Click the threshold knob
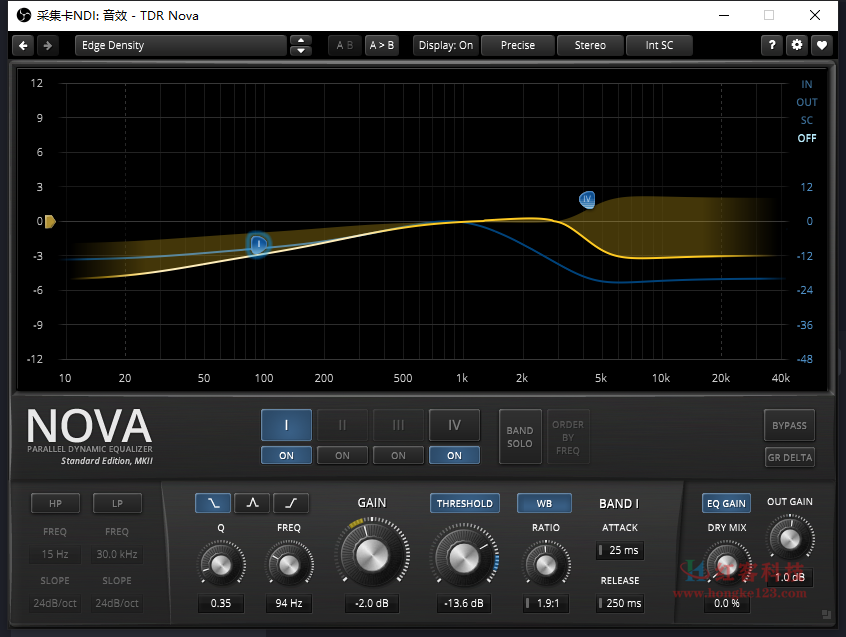The width and height of the screenshot is (846, 637). pos(463,557)
